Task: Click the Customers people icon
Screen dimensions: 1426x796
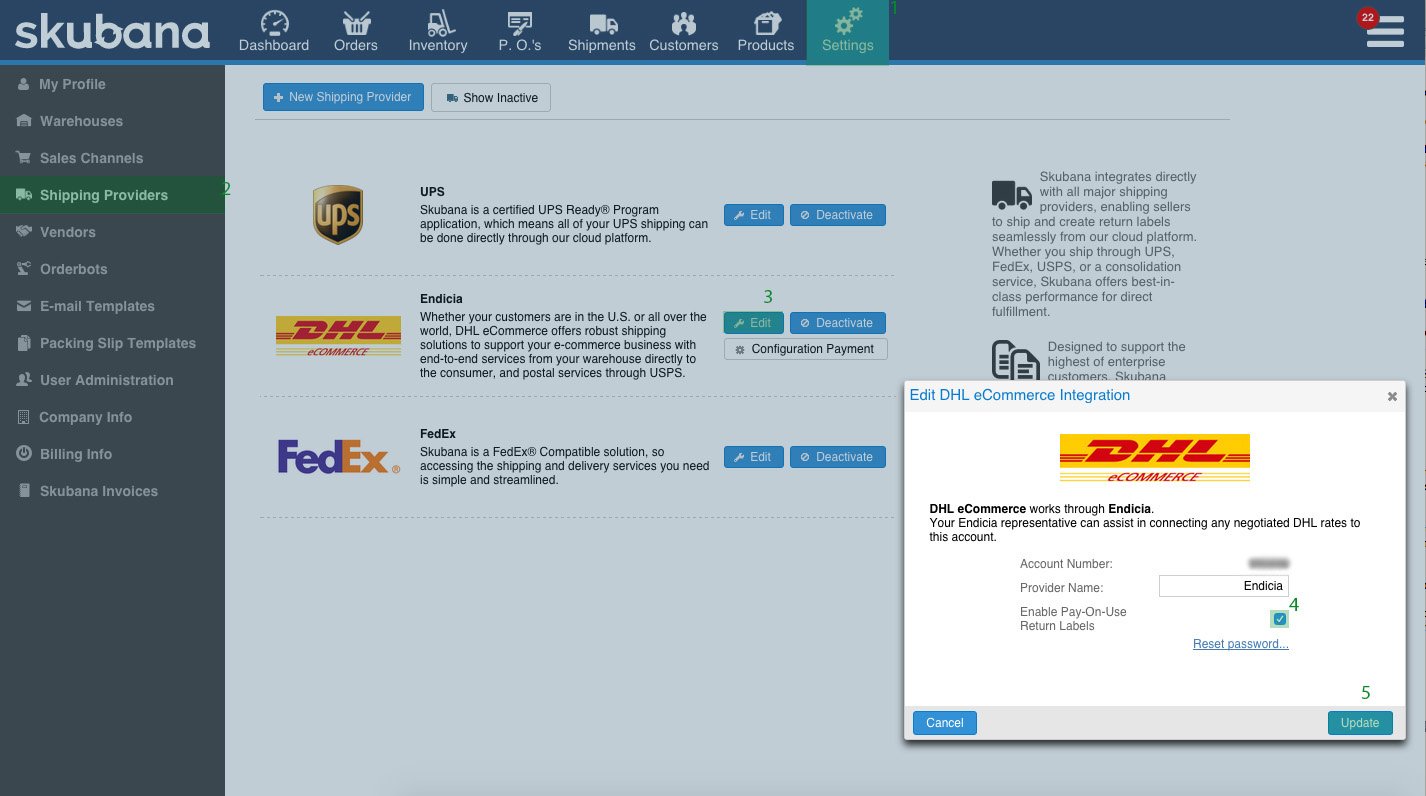Action: point(683,23)
